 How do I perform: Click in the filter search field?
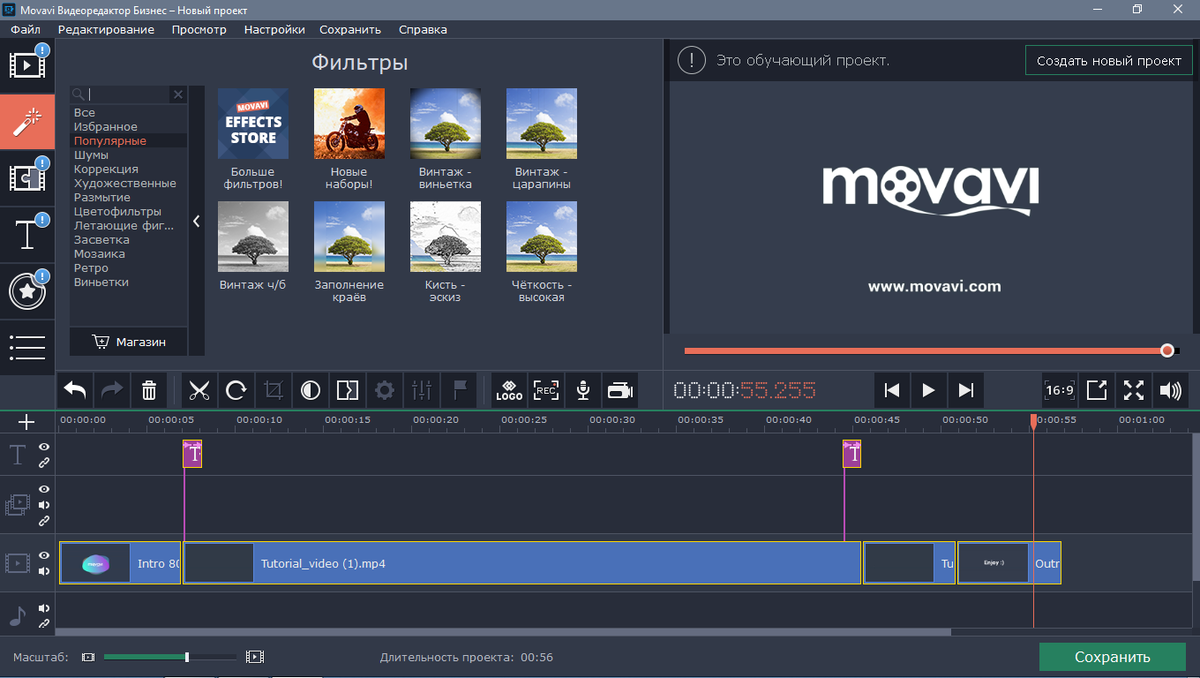pos(128,94)
